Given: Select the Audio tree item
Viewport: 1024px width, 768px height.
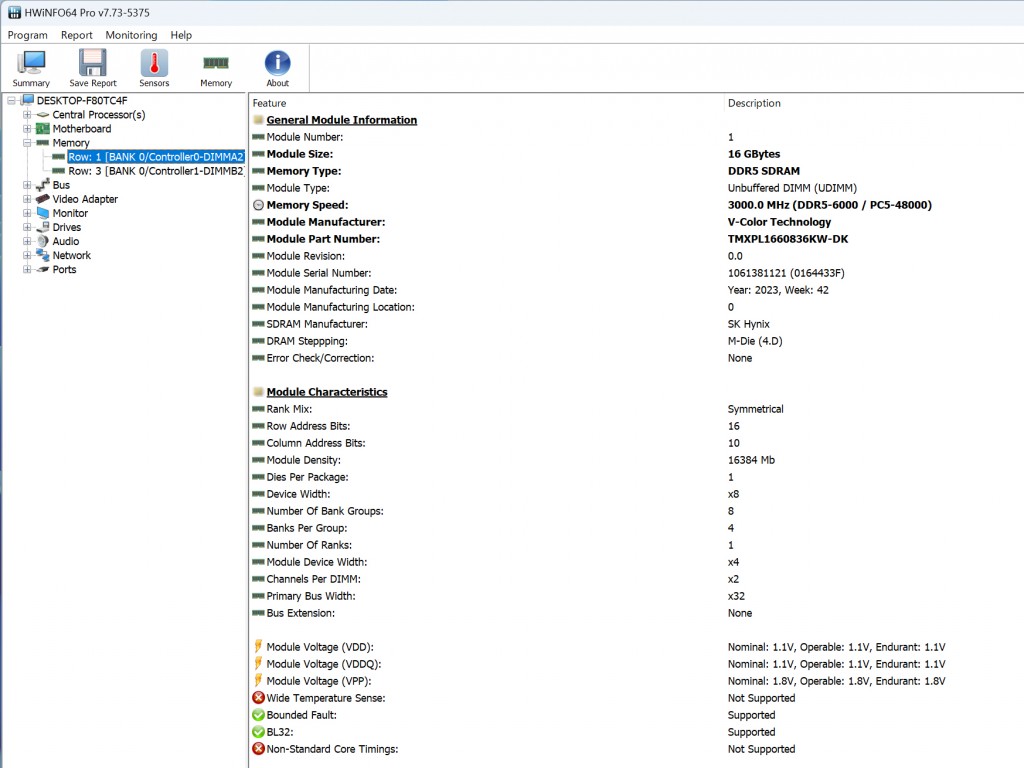Looking at the screenshot, I should click(x=66, y=241).
